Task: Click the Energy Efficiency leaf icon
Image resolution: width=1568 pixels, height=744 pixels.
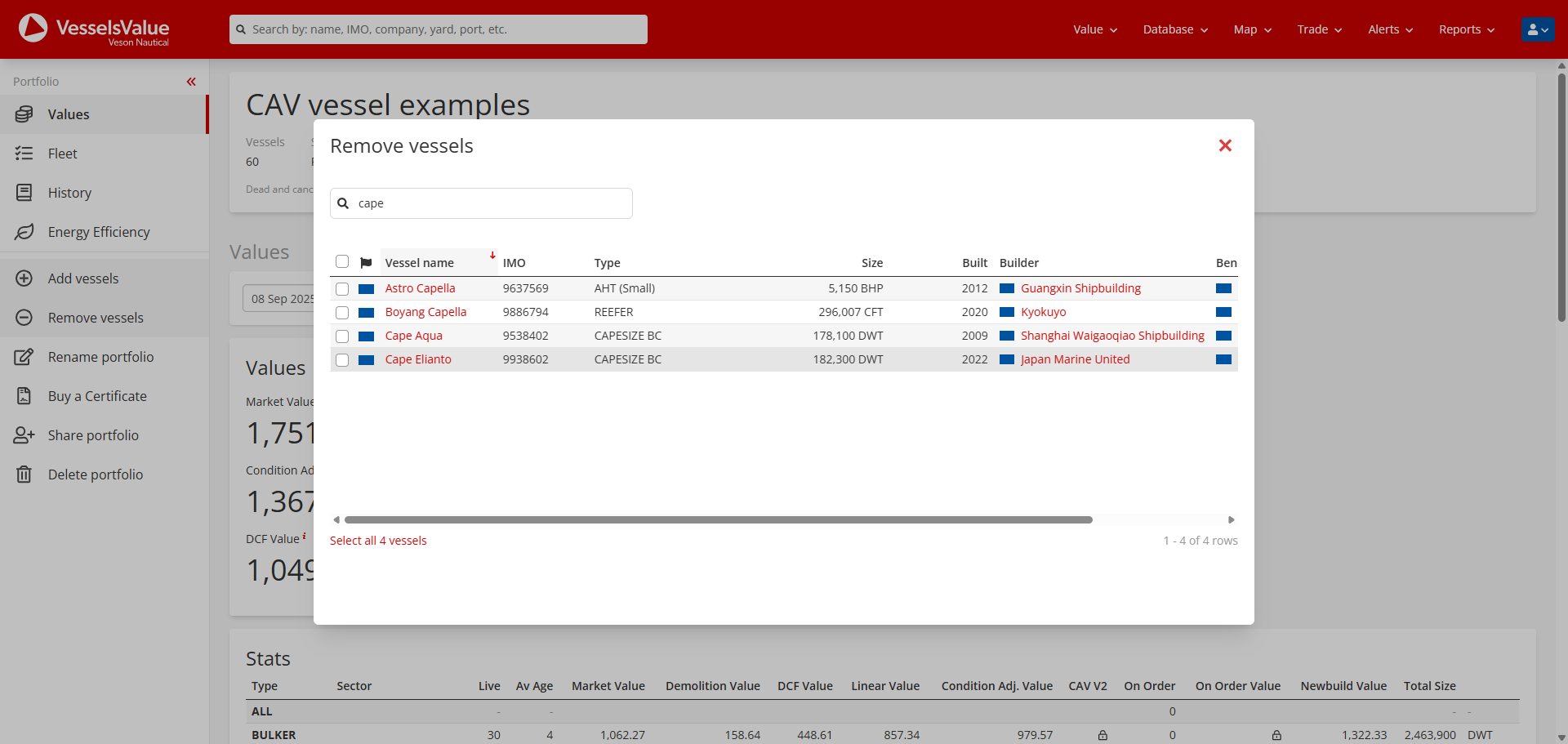Action: pos(24,232)
